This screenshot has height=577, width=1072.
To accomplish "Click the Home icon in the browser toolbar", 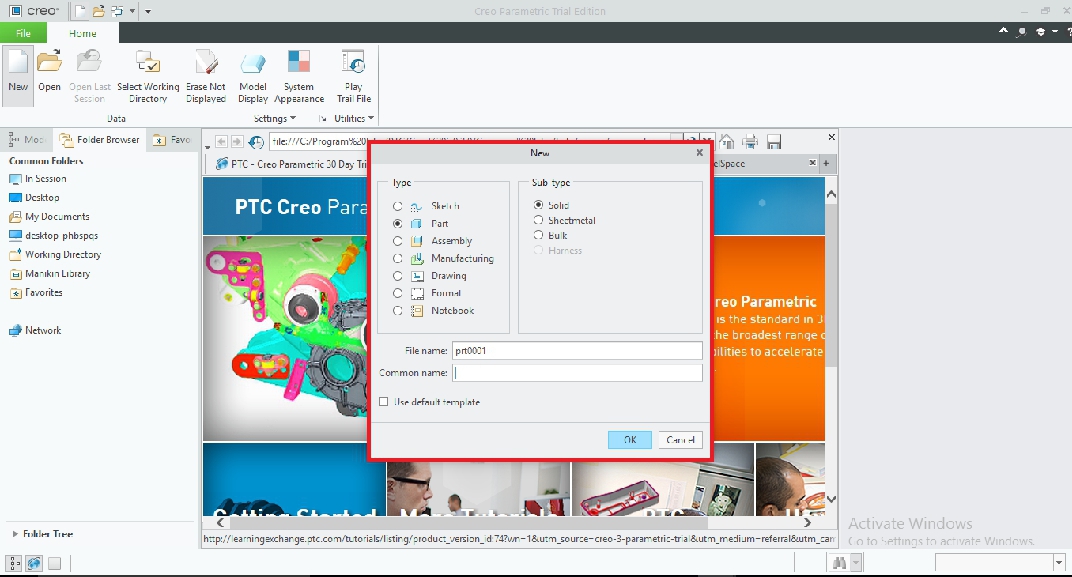I will tap(728, 141).
